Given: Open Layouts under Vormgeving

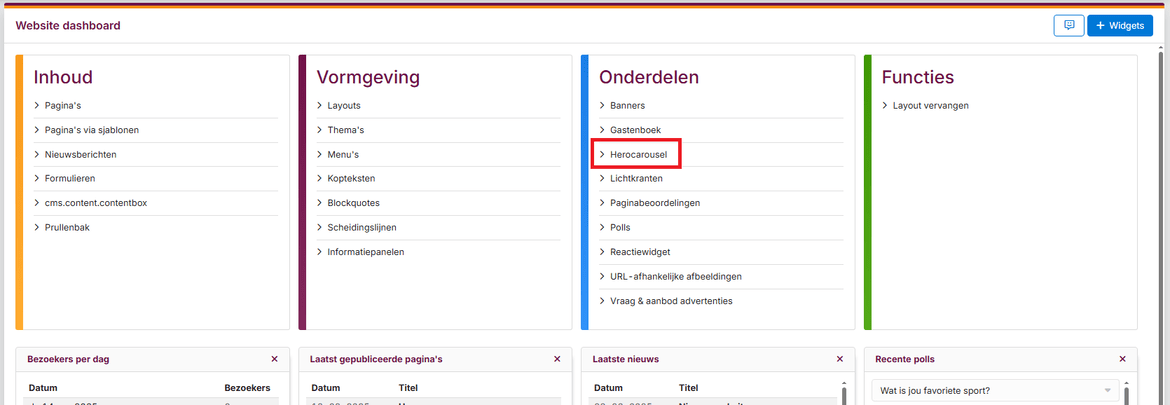Looking at the screenshot, I should coord(344,105).
